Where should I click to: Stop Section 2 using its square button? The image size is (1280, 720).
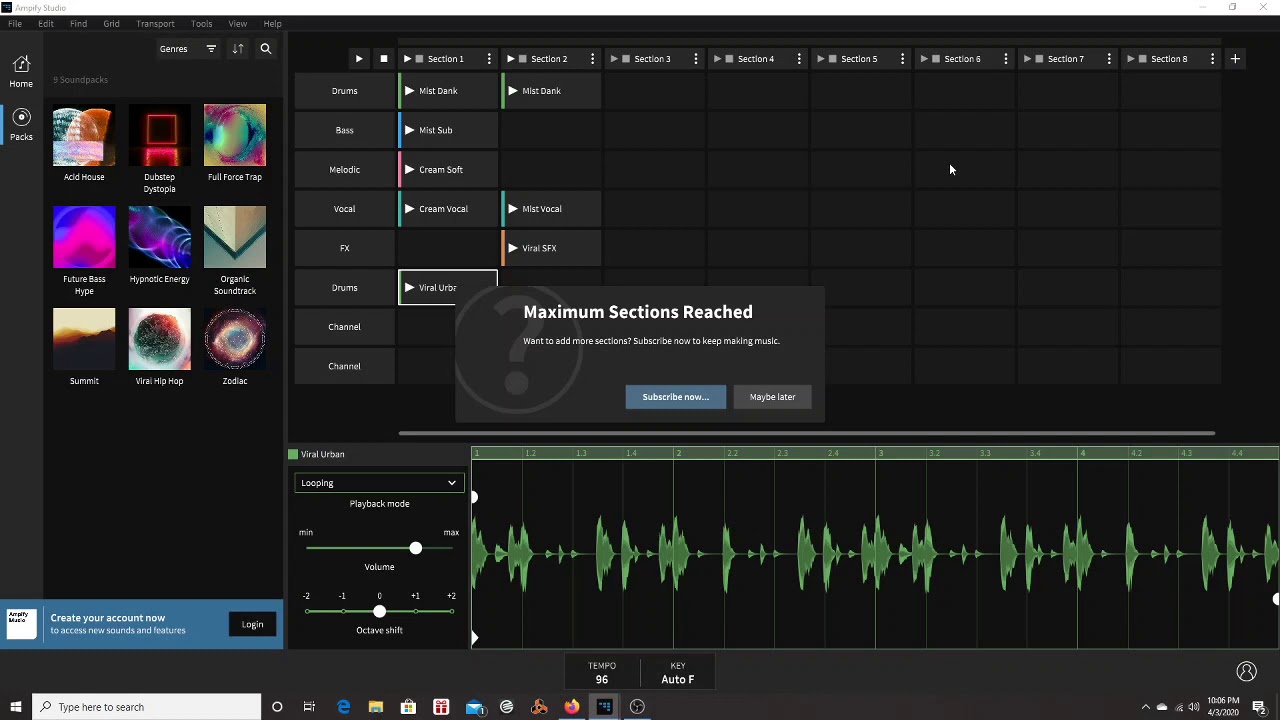point(523,59)
